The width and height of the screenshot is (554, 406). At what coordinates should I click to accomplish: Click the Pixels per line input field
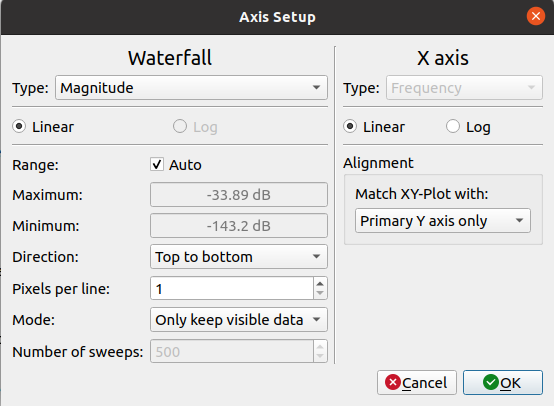[232, 288]
